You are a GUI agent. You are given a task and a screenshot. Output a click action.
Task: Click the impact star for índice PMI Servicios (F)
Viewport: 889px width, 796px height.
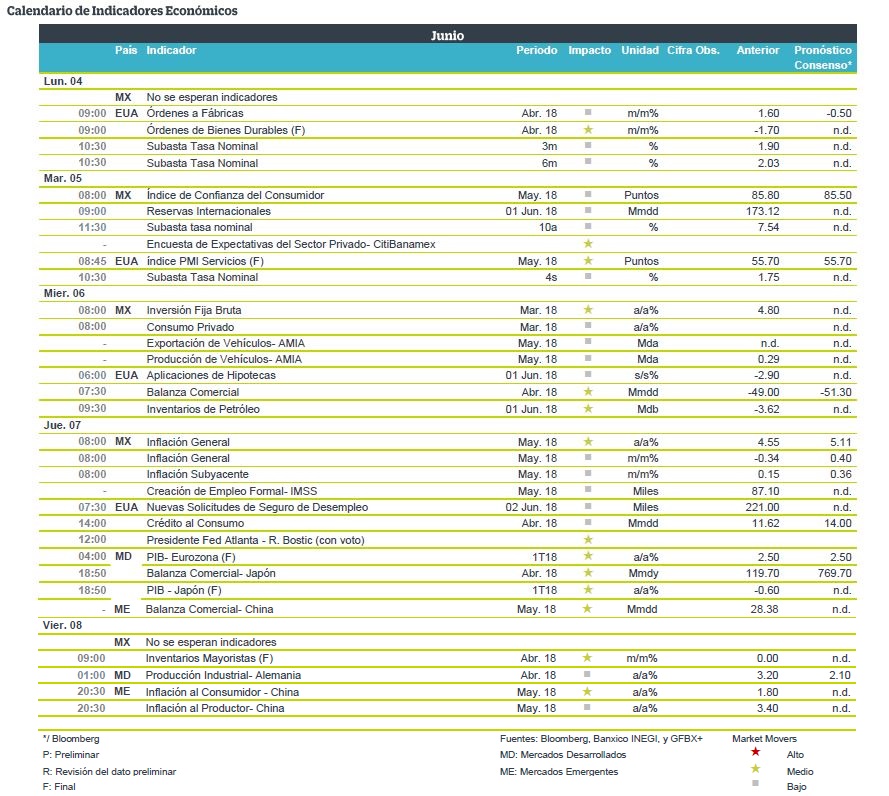pos(588,260)
